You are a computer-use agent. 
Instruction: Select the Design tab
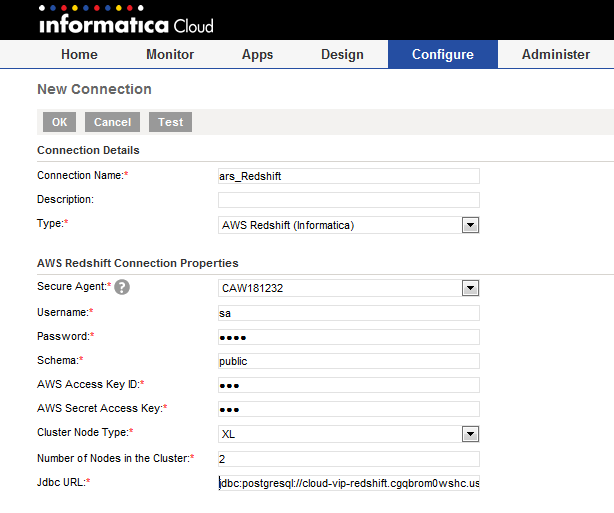[342, 54]
